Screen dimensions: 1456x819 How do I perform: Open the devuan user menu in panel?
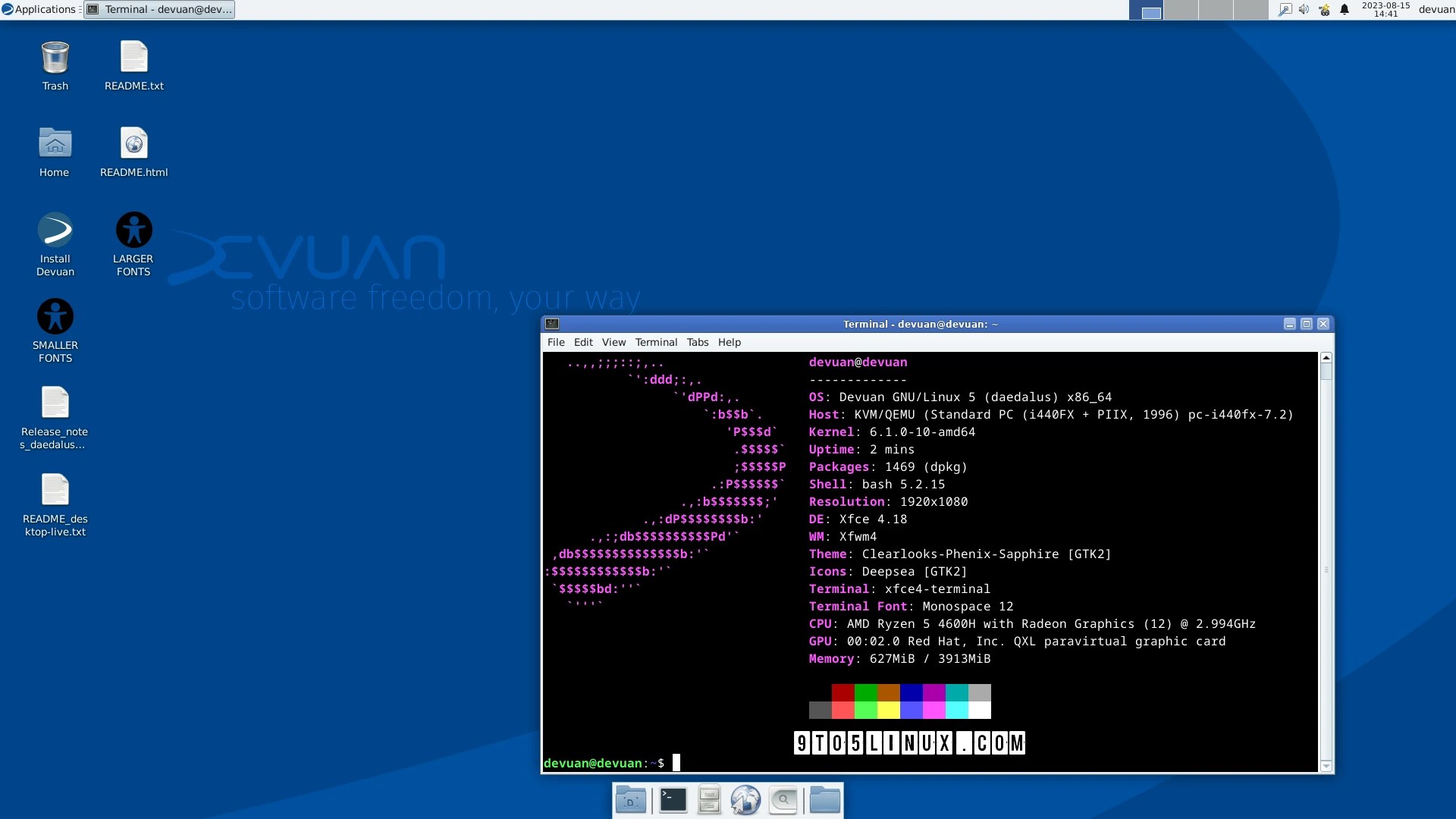1436,9
